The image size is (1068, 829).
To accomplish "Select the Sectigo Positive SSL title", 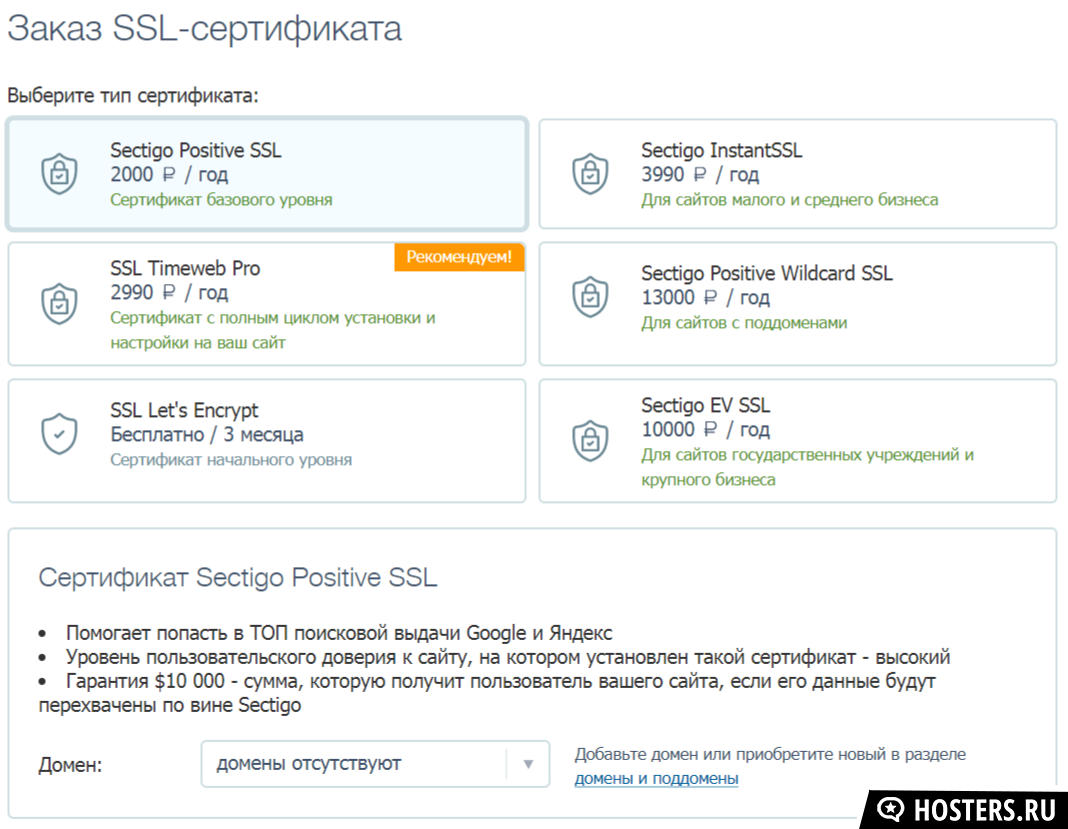I will [x=195, y=150].
